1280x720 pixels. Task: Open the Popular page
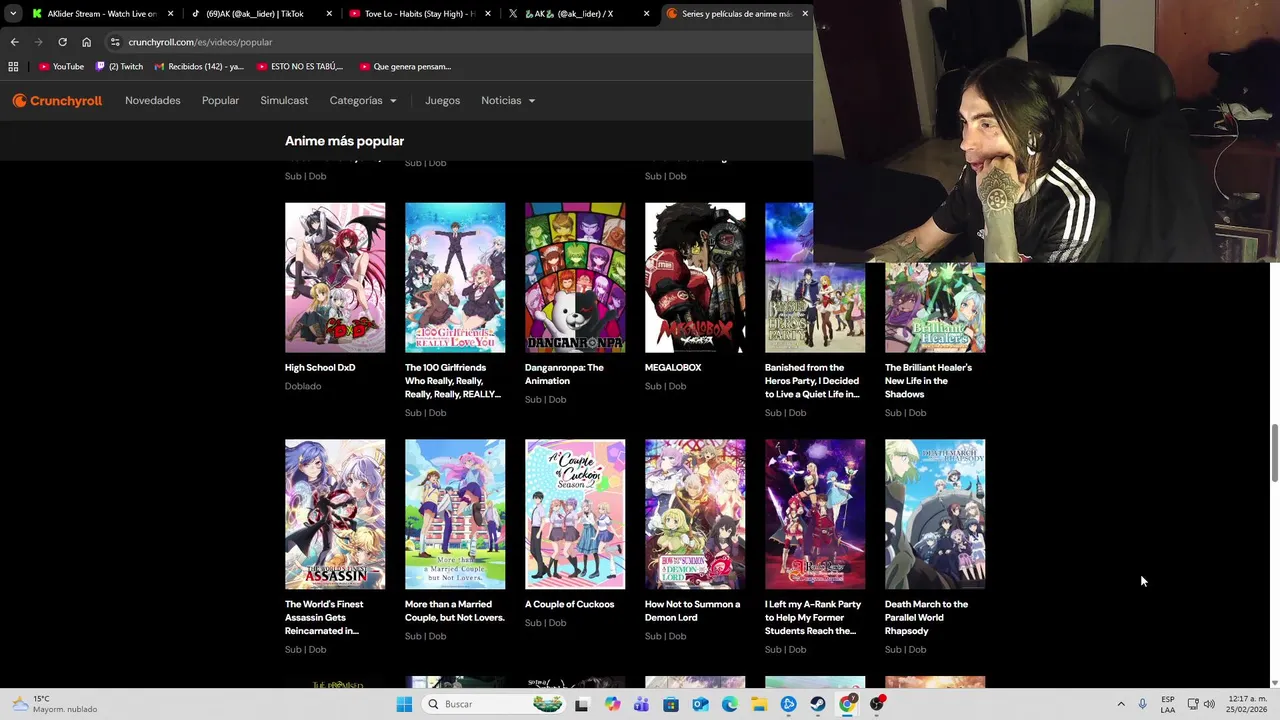(x=220, y=100)
